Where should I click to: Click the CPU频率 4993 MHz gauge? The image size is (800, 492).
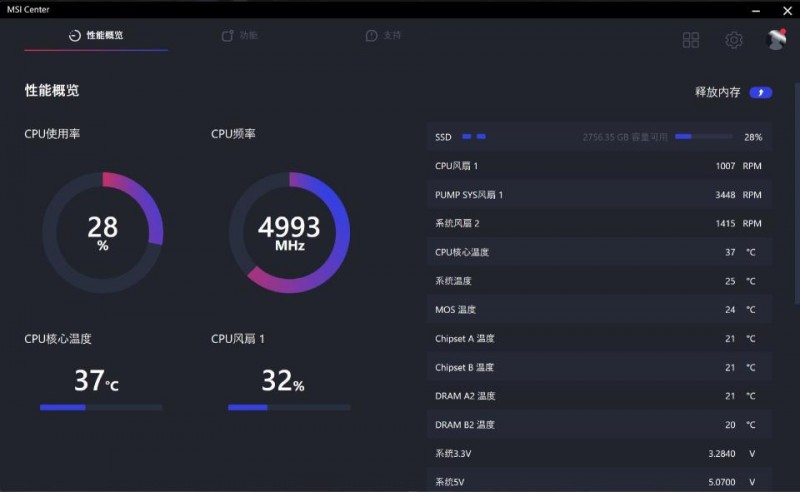coord(289,232)
